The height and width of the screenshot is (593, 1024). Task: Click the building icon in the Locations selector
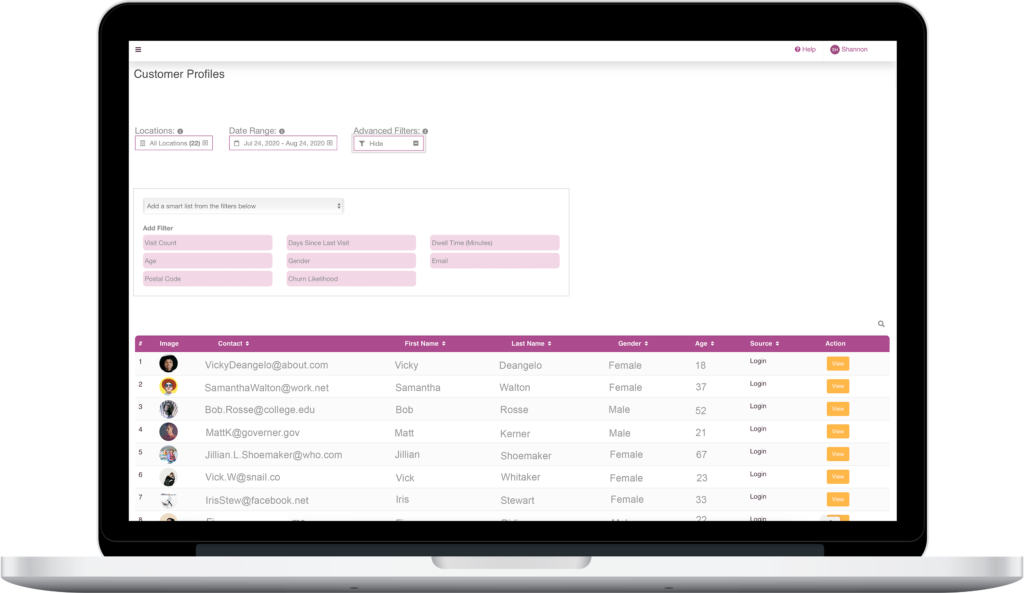tap(142, 142)
